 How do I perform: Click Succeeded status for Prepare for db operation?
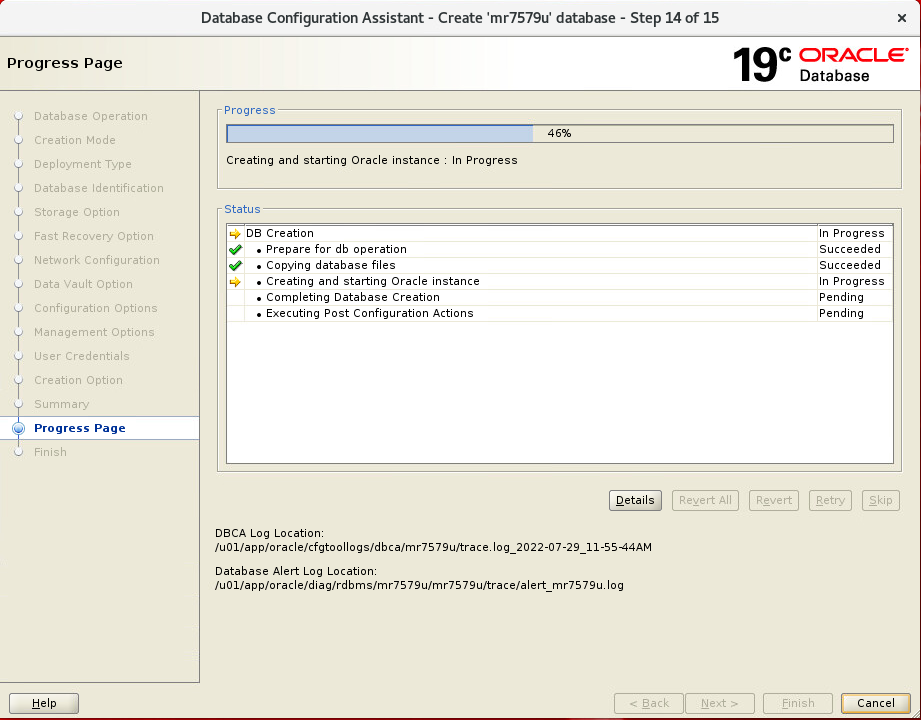850,249
